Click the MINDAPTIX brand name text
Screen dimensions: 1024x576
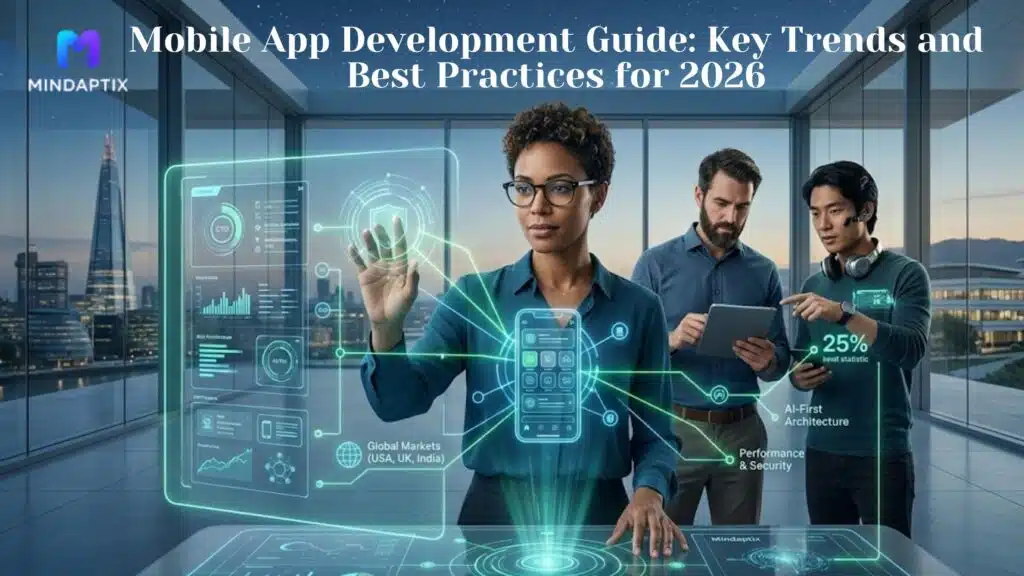78,85
